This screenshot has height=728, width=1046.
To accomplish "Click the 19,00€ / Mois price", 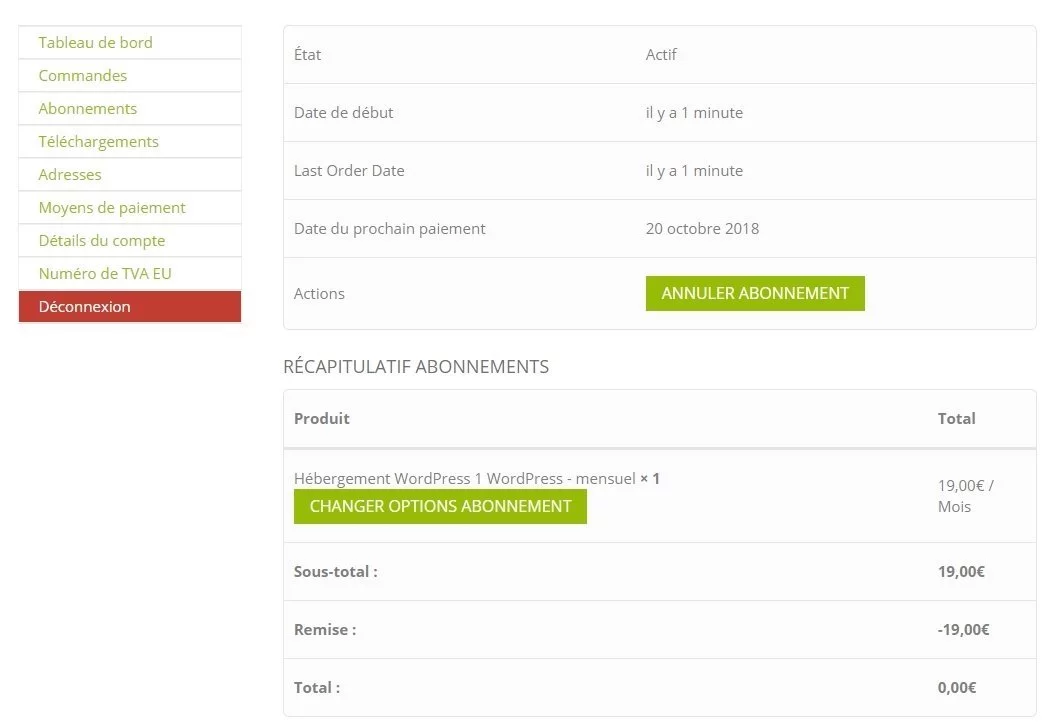I will pyautogui.click(x=966, y=496).
